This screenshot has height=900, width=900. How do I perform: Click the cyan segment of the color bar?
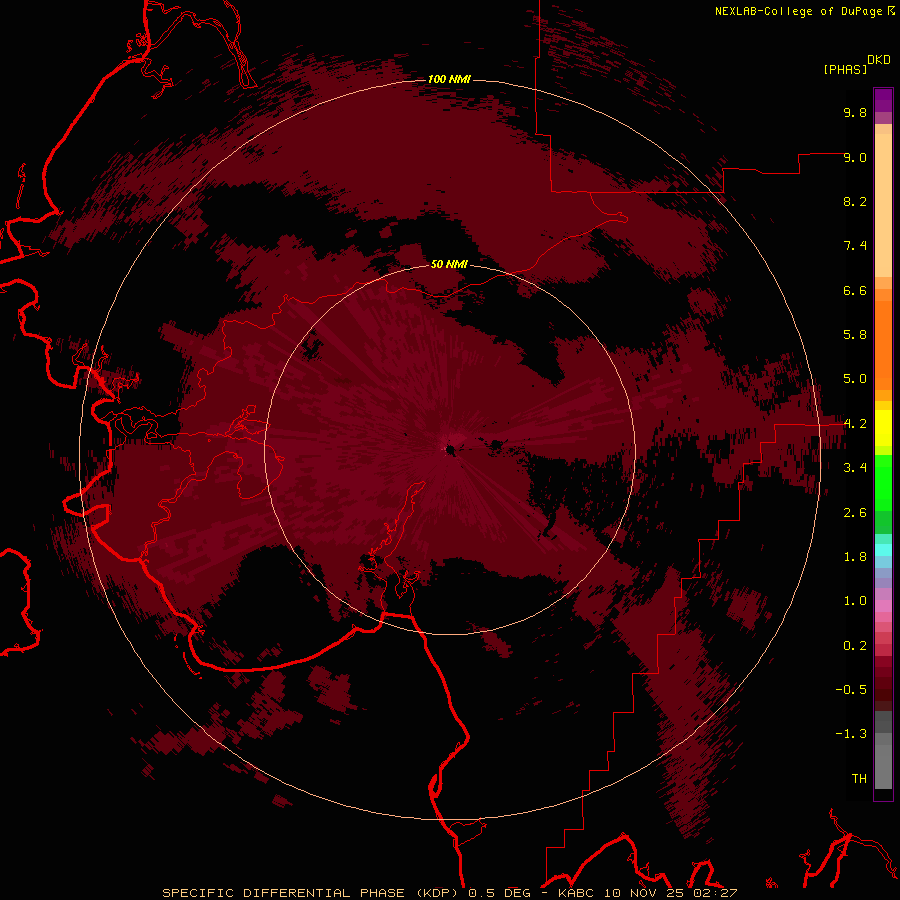883,550
